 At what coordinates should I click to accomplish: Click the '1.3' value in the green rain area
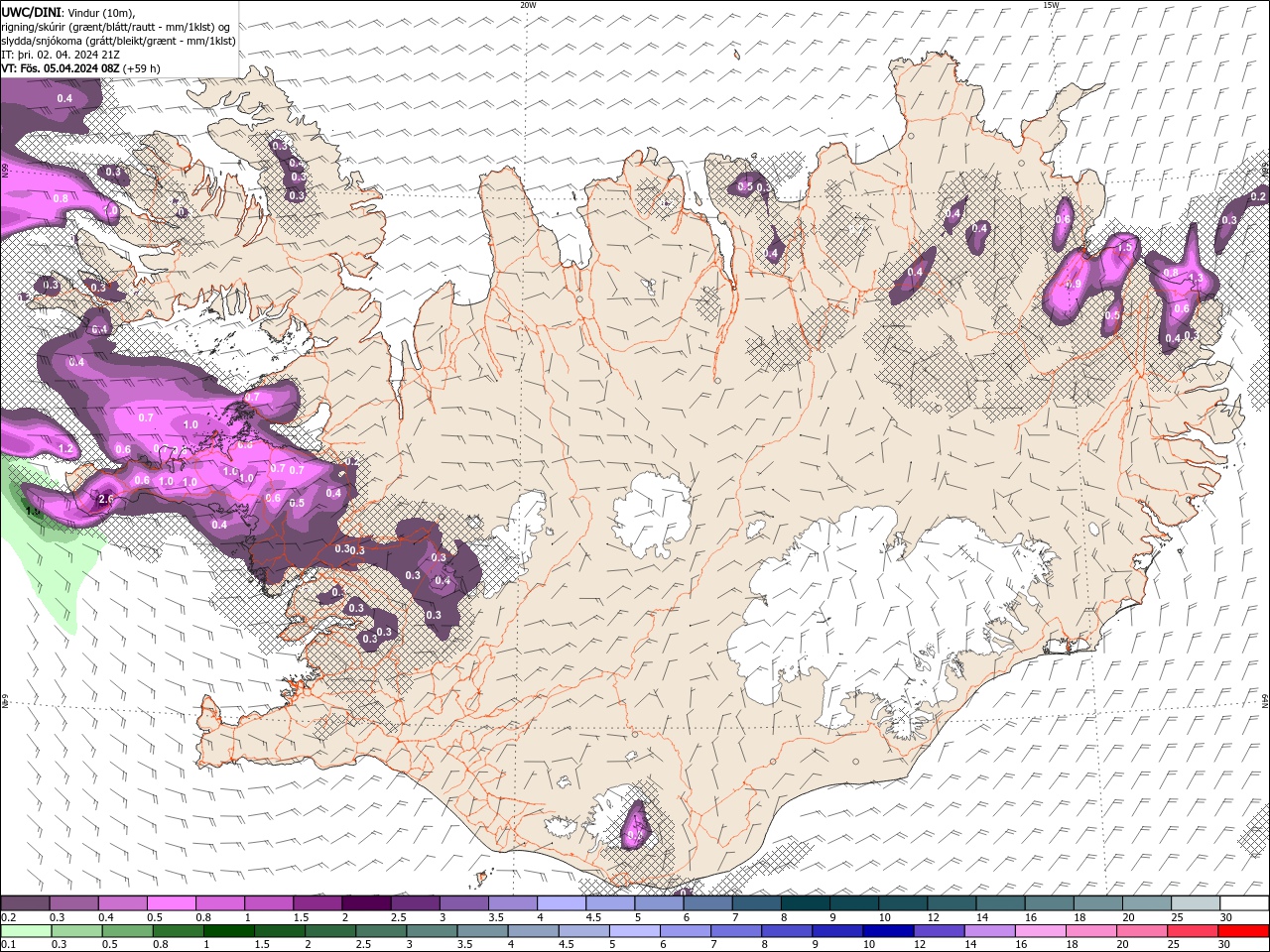tap(33, 512)
